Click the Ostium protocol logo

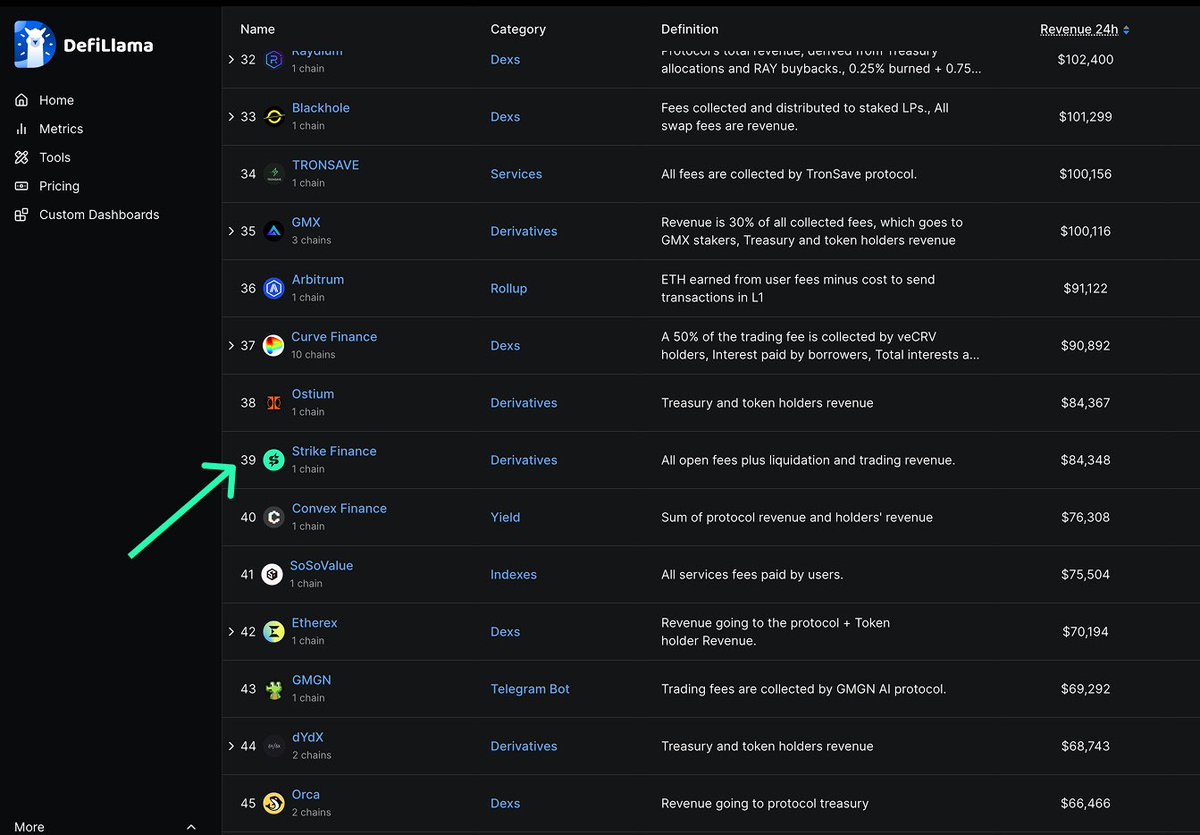tap(274, 403)
